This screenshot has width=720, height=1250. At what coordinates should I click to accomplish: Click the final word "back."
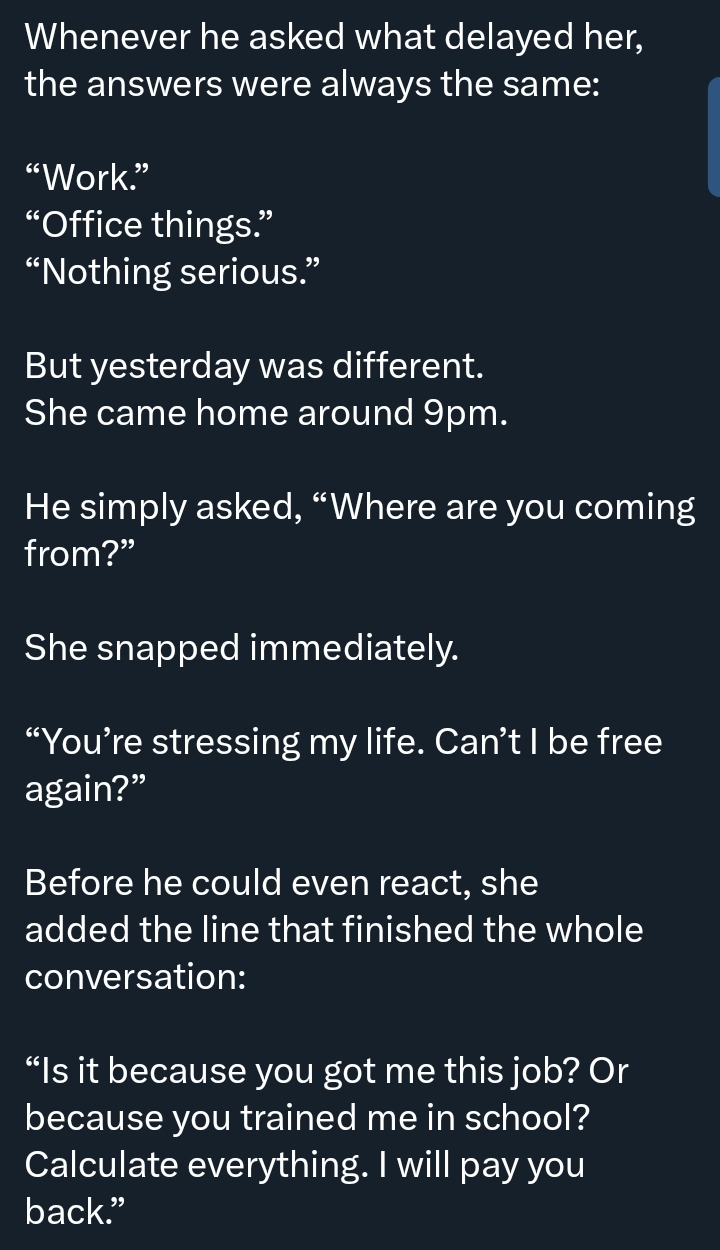point(76,1212)
